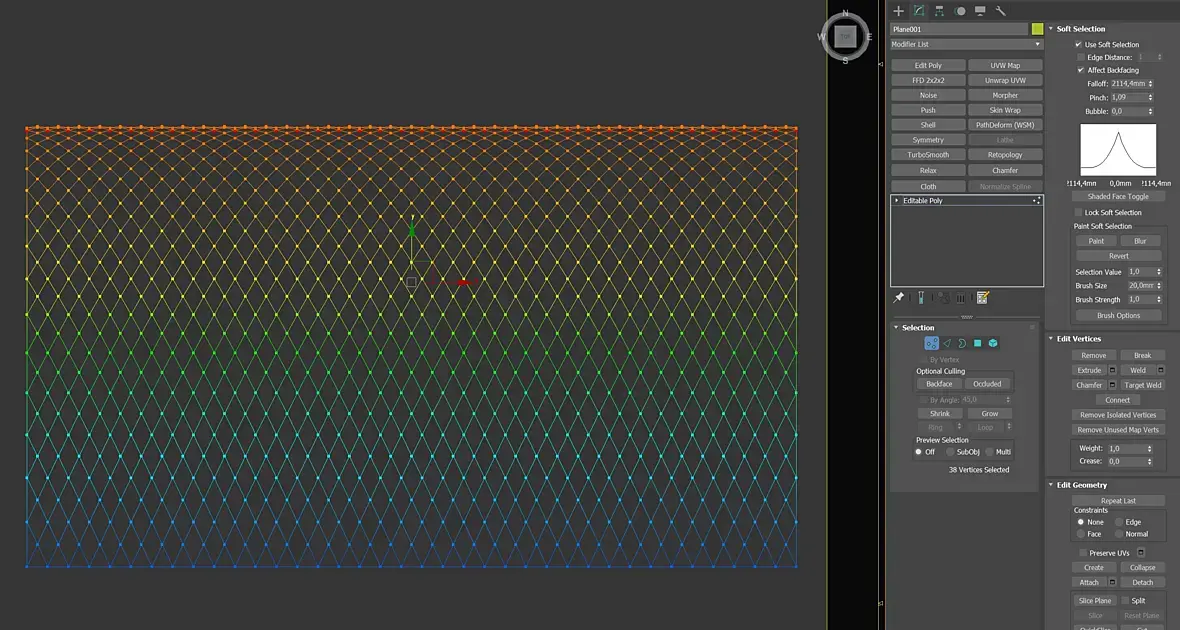Click the green Y-axis gizmo arrow
Image resolution: width=1180 pixels, height=630 pixels.
[412, 228]
